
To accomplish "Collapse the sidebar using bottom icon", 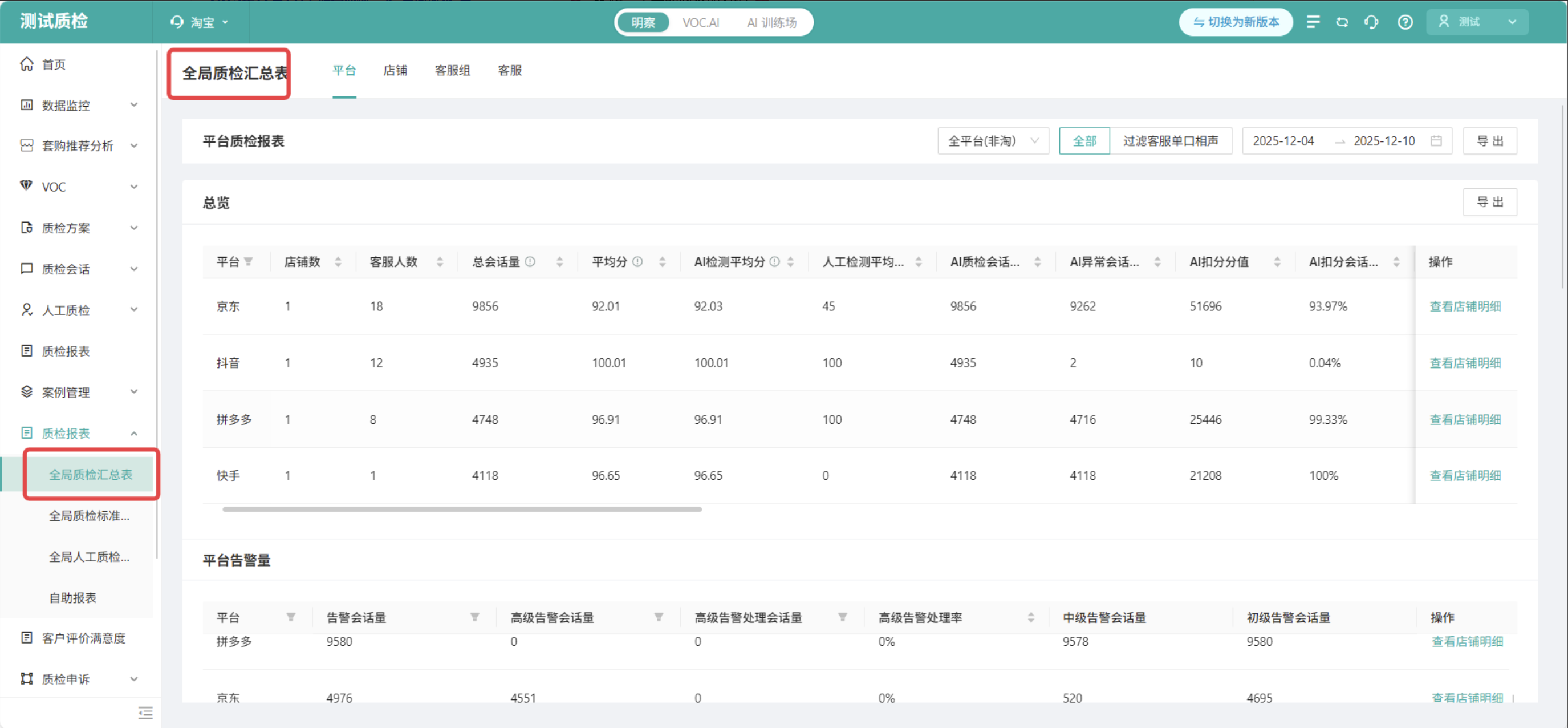I will pos(145,712).
